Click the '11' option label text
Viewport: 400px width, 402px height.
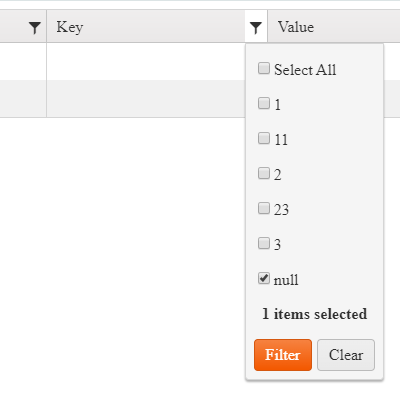281,140
